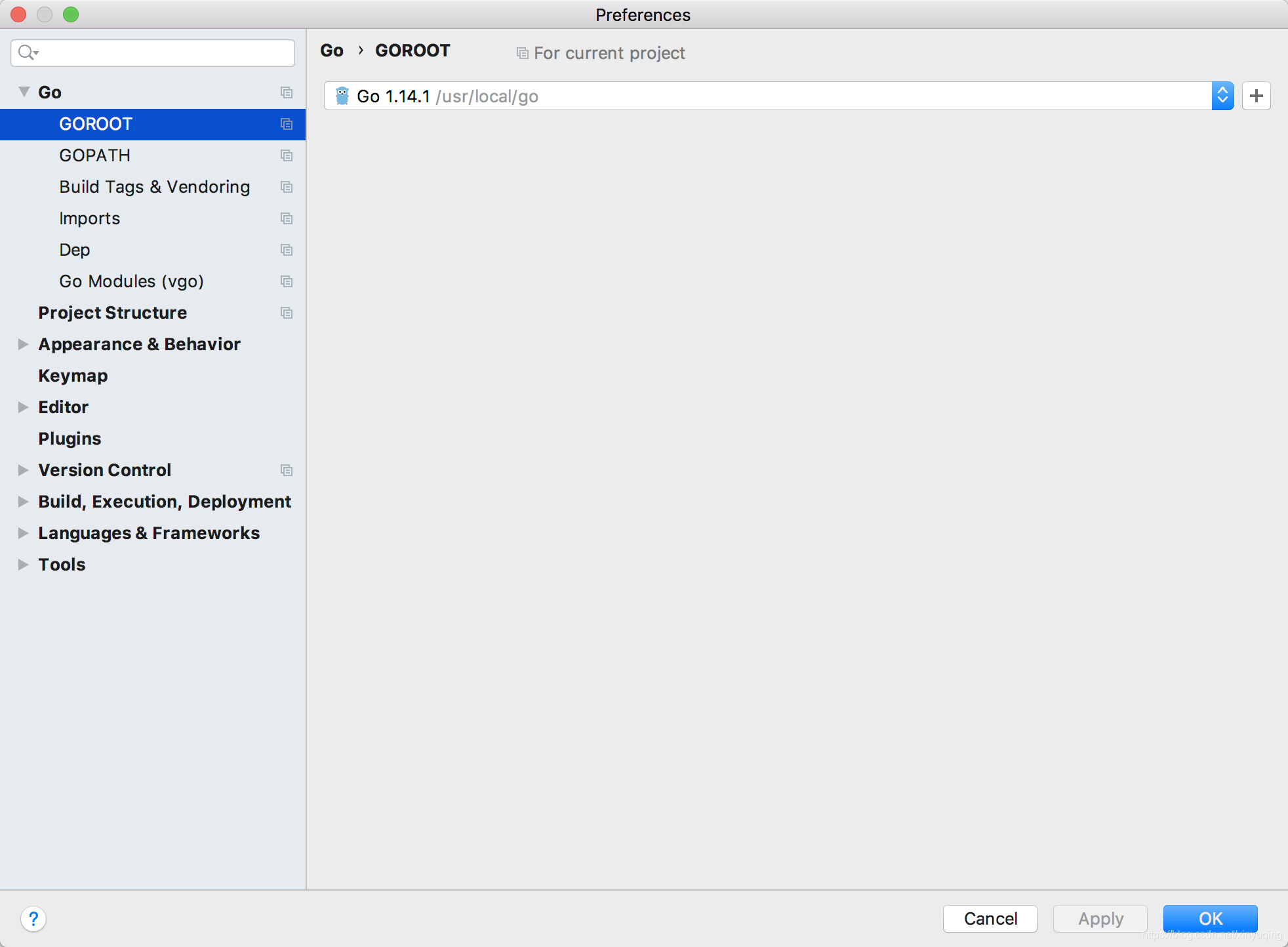The width and height of the screenshot is (1288, 947).
Task: Expand the Editor section
Action: tap(23, 407)
